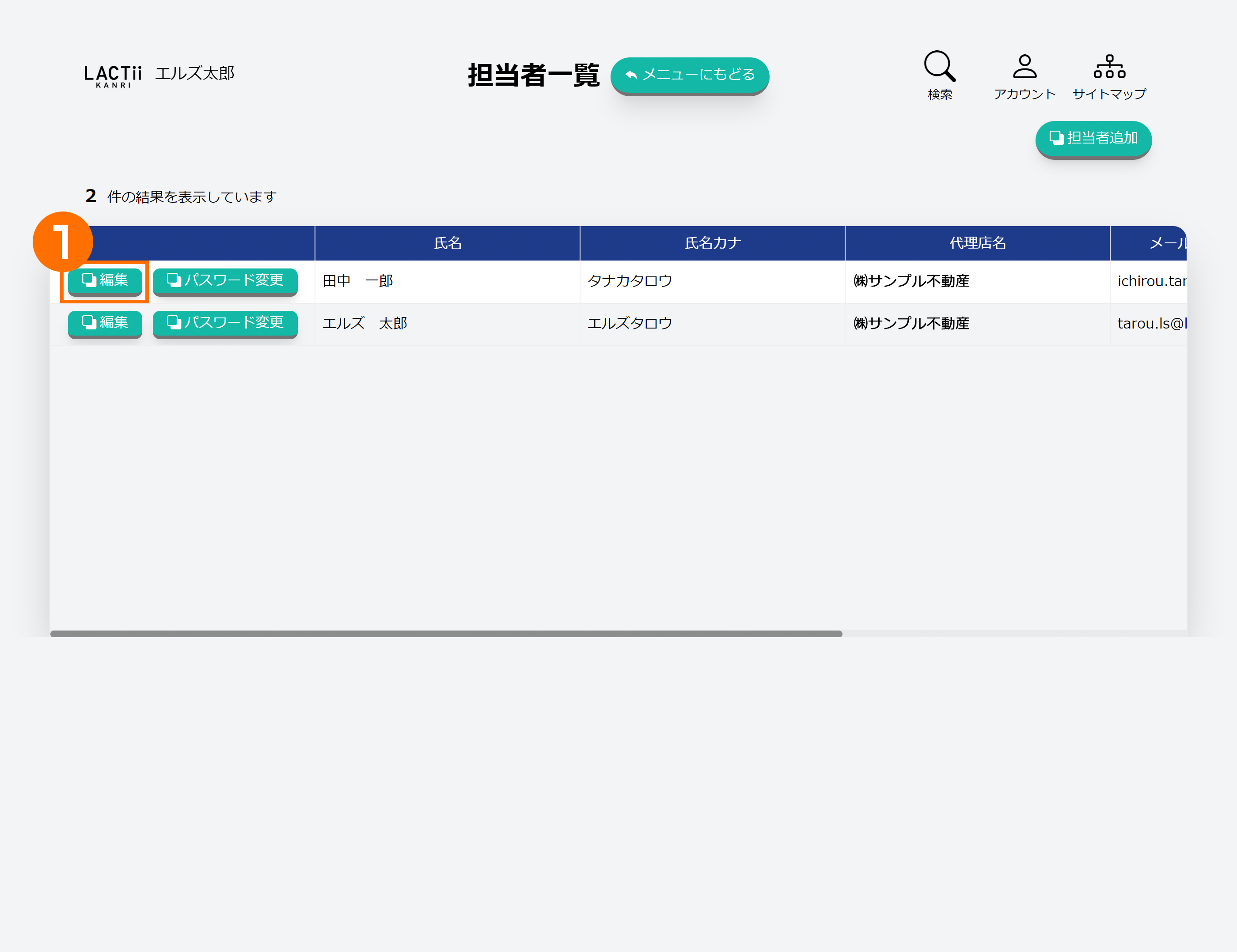Change password for エルズ 太郎
The width and height of the screenshot is (1237, 952).
pyautogui.click(x=225, y=323)
